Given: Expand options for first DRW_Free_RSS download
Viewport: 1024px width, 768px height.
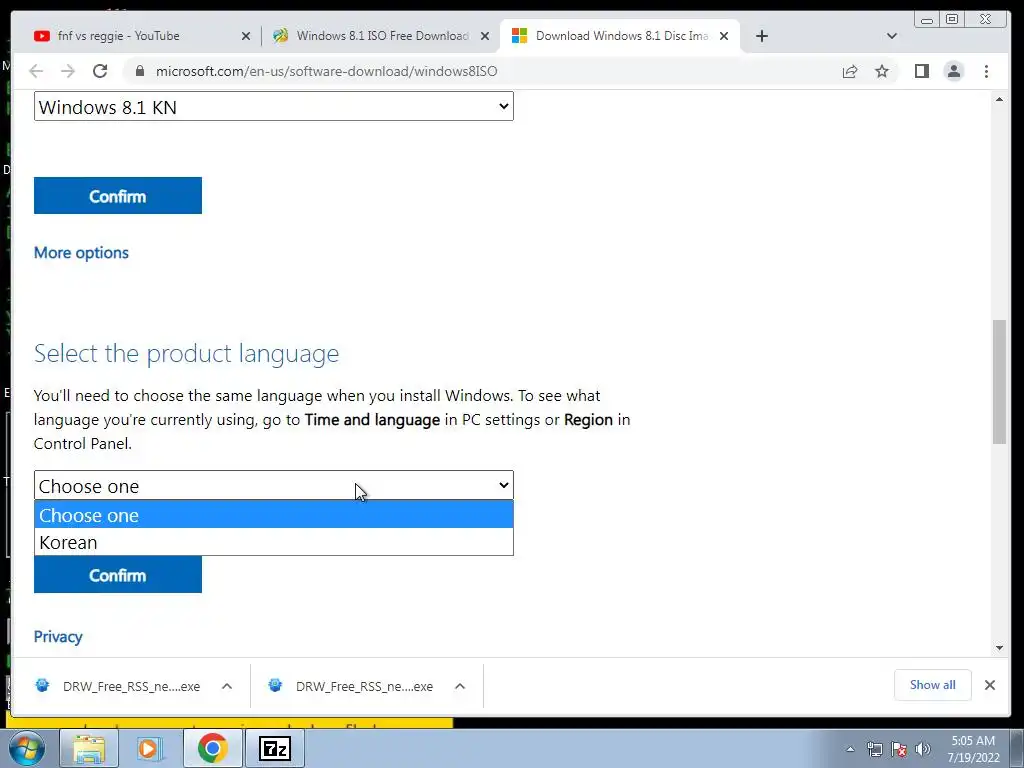Looking at the screenshot, I should click(x=227, y=686).
